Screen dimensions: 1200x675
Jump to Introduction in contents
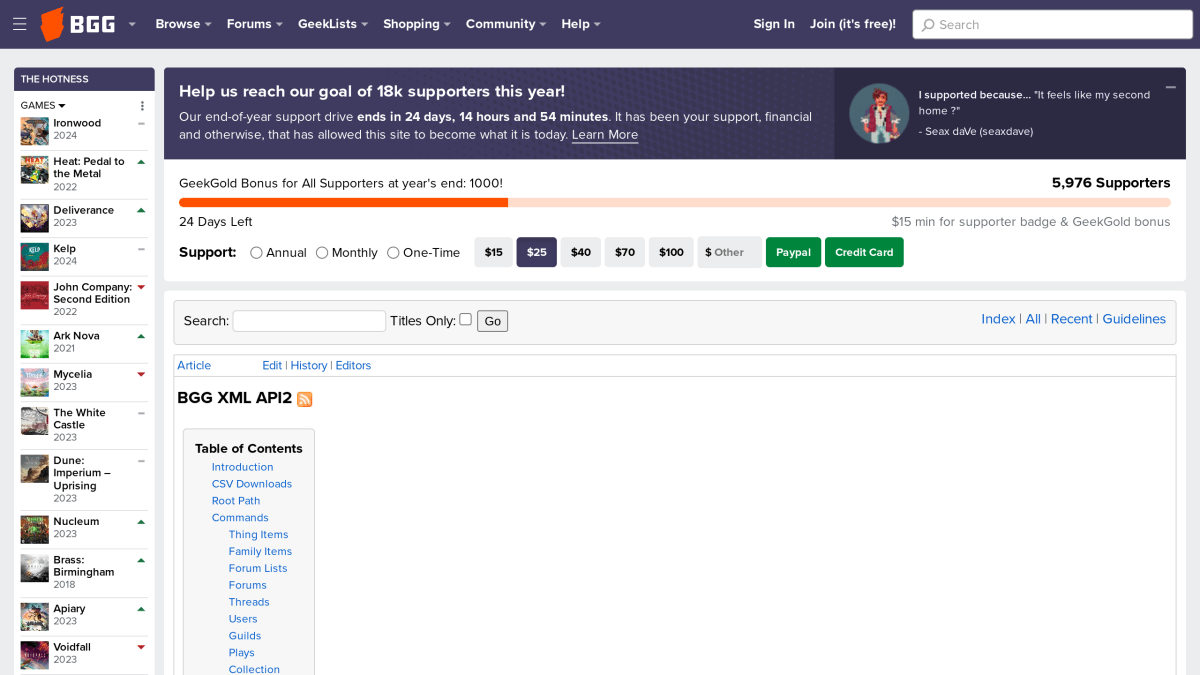(x=242, y=467)
